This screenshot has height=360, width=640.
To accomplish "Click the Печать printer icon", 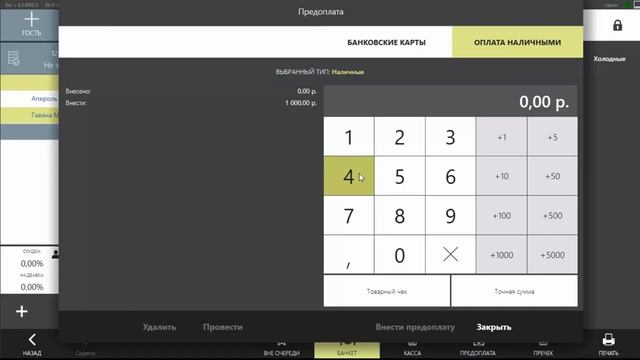I will pyautogui.click(x=608, y=344).
